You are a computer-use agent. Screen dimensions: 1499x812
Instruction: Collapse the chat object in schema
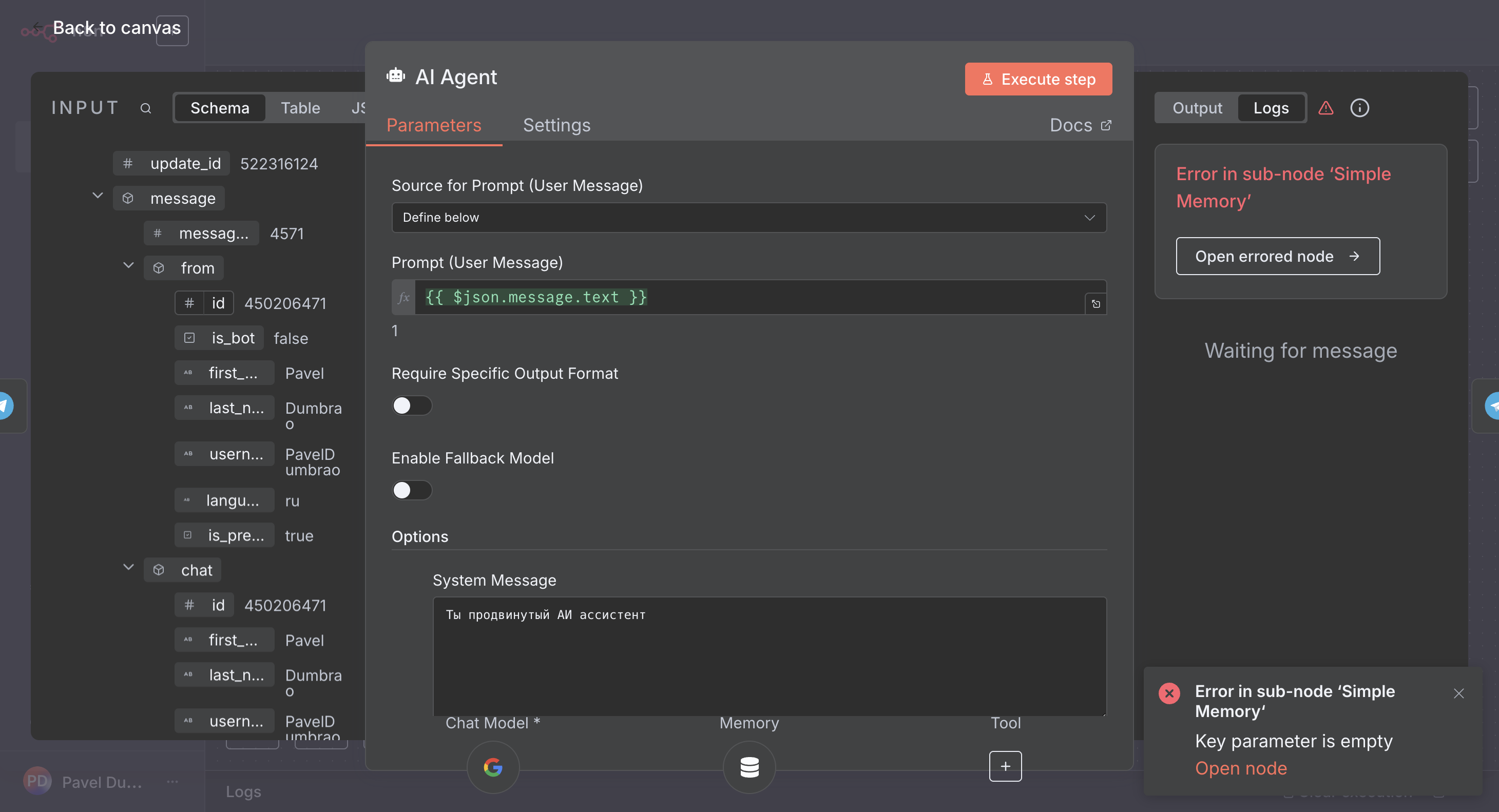[129, 567]
